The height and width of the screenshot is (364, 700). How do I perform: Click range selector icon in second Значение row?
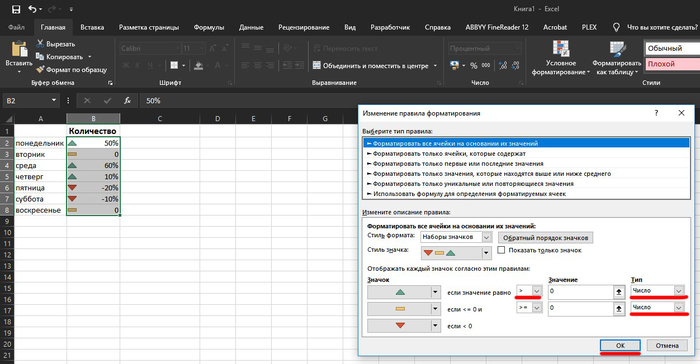coord(619,309)
